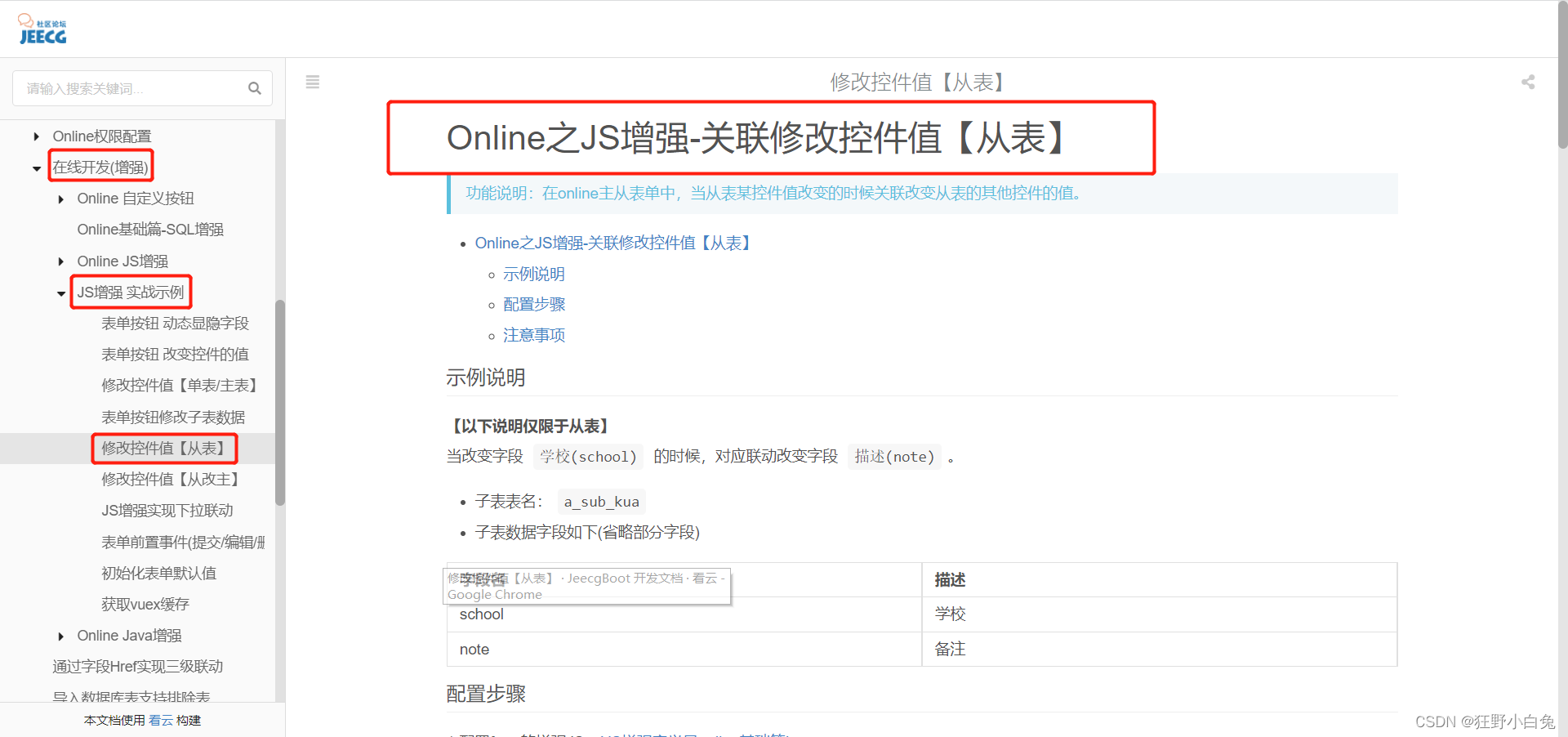This screenshot has width=1568, height=737.
Task: Click the school table cell
Action: point(684,614)
